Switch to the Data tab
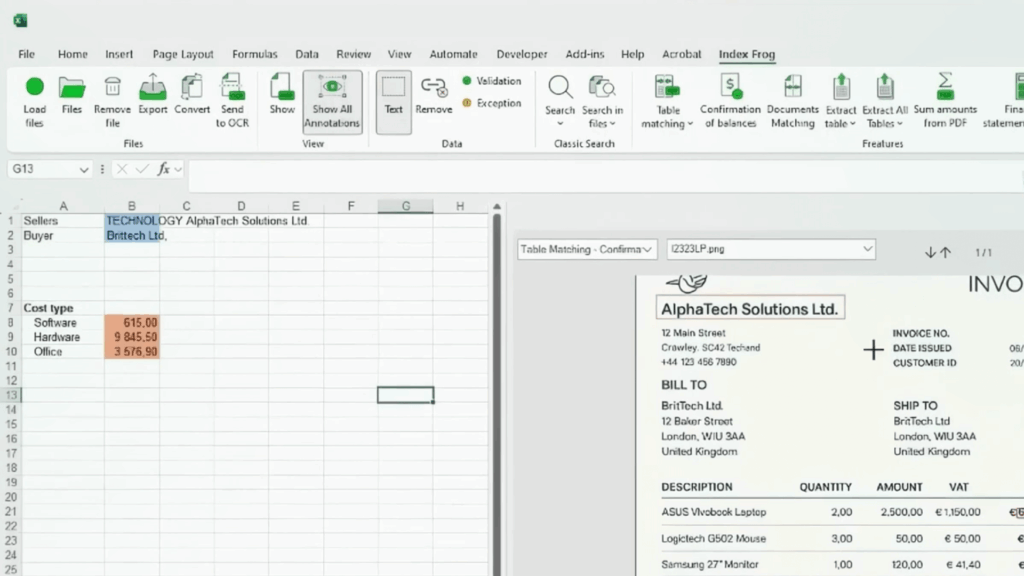Viewport: 1024px width, 576px height. pos(307,54)
